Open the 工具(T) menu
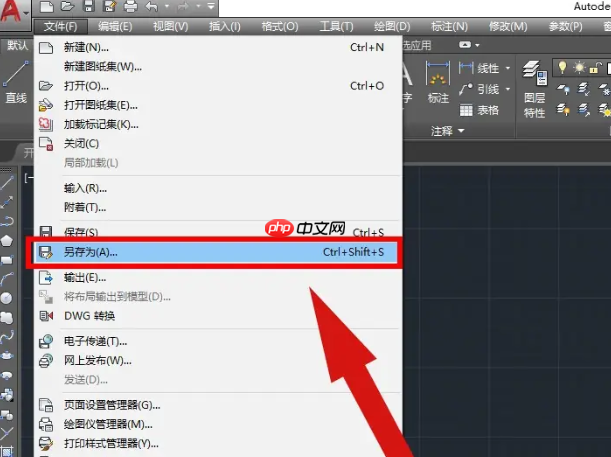 point(336,26)
